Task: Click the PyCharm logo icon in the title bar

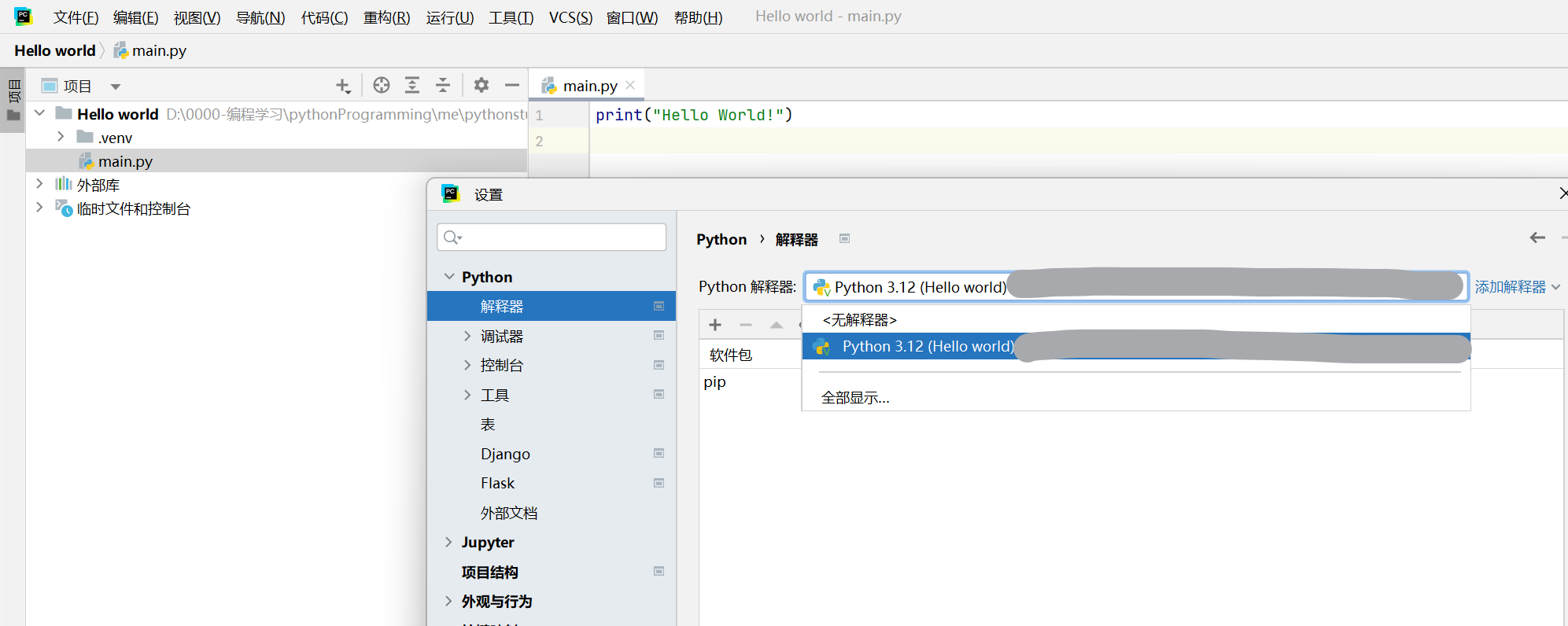Action: 23,17
